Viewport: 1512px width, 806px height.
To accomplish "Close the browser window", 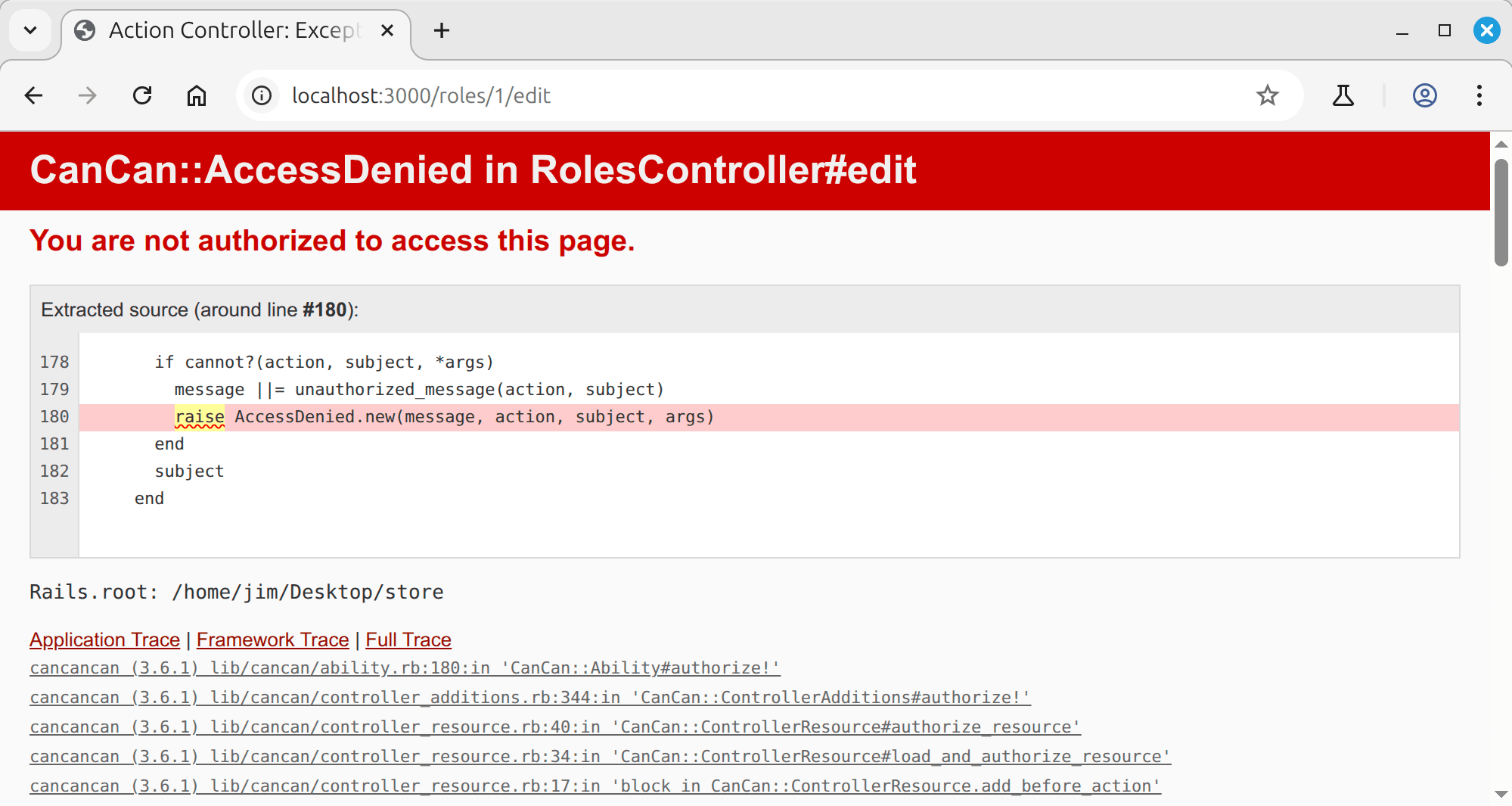I will (1487, 30).
